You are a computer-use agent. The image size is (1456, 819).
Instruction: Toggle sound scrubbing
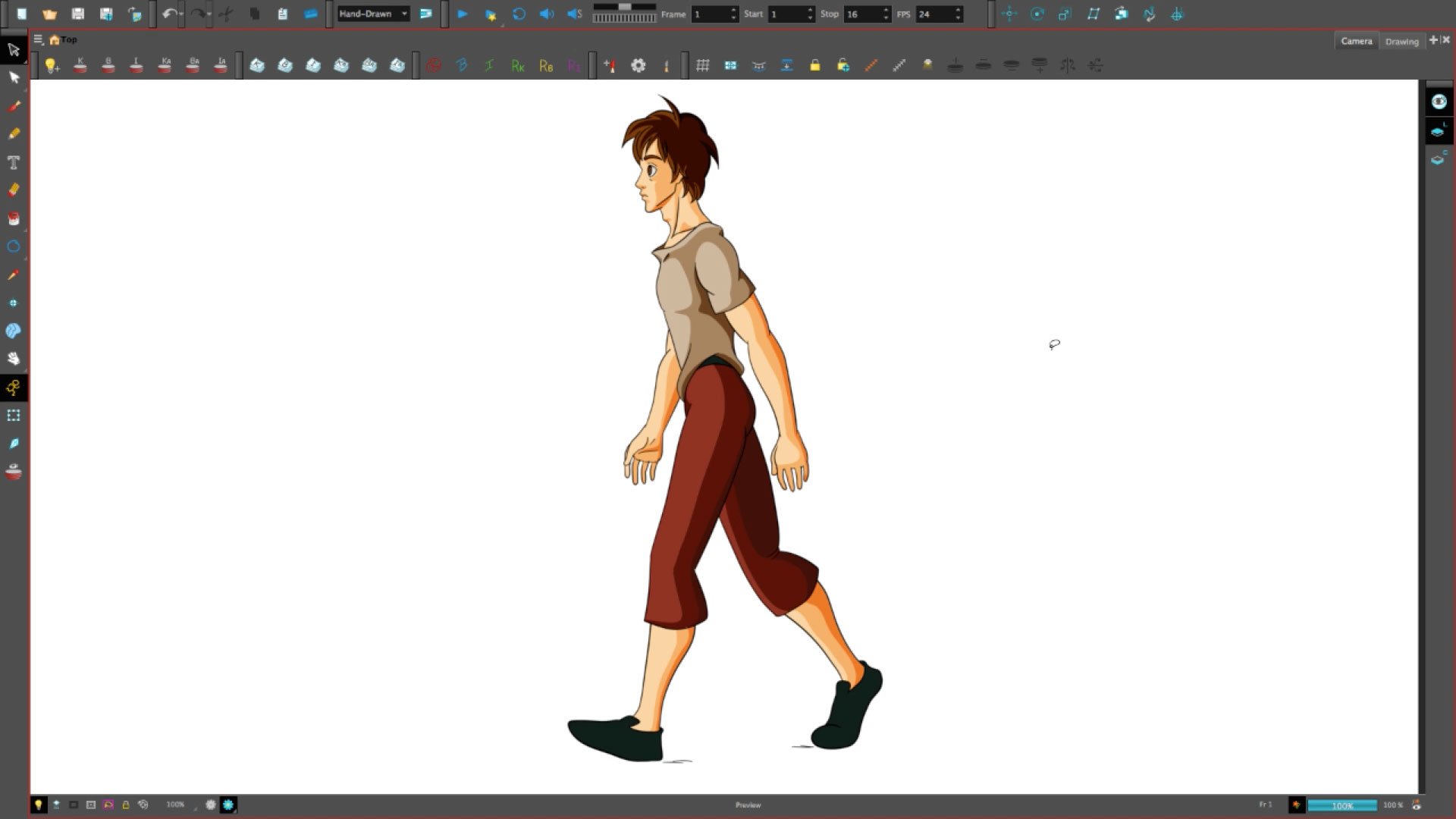[x=575, y=14]
